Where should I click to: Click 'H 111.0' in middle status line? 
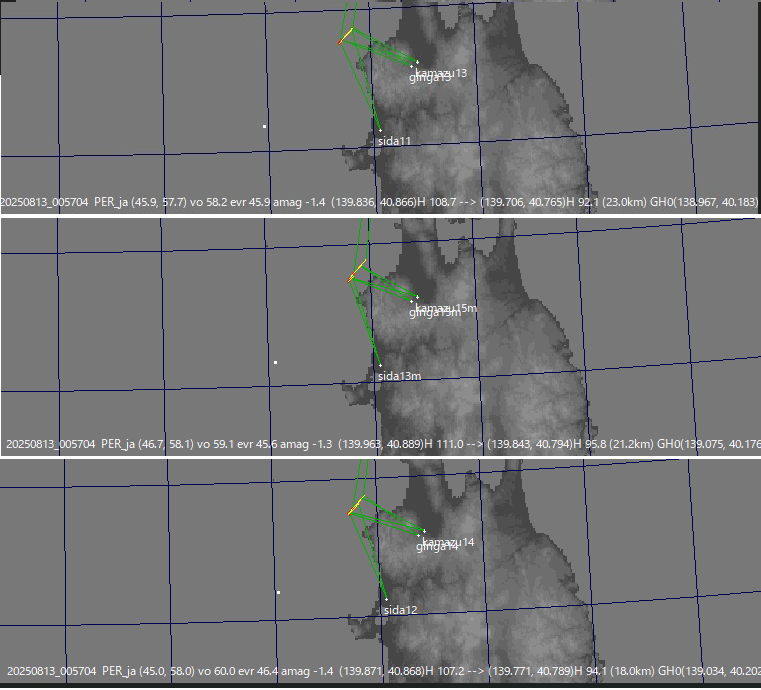pos(444,444)
